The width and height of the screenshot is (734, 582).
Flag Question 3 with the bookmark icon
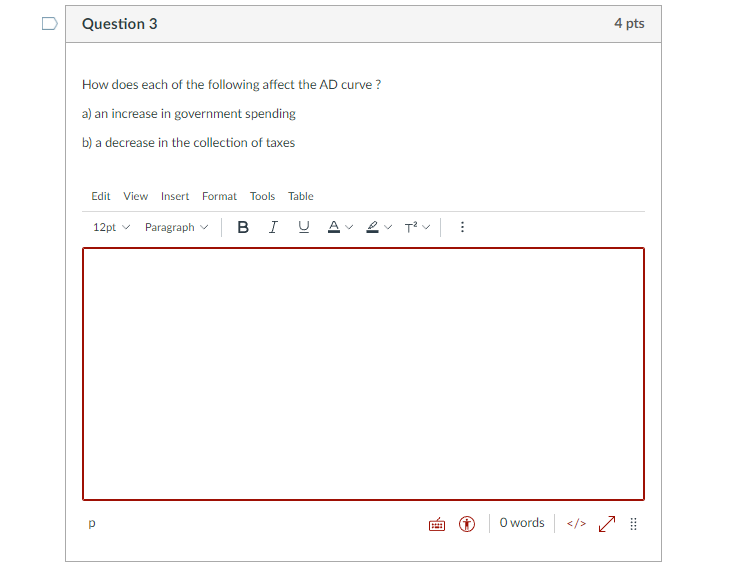click(50, 23)
